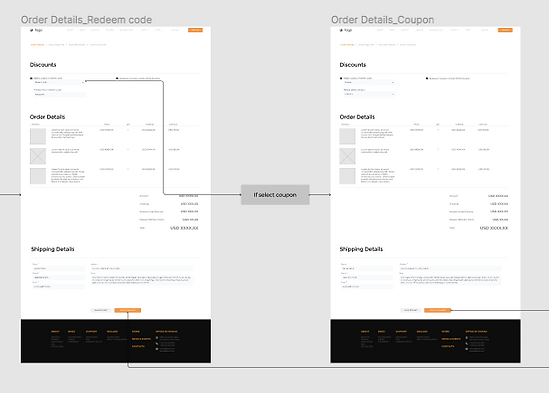Click grey back button below Coupon shipping form

[x=410, y=310]
